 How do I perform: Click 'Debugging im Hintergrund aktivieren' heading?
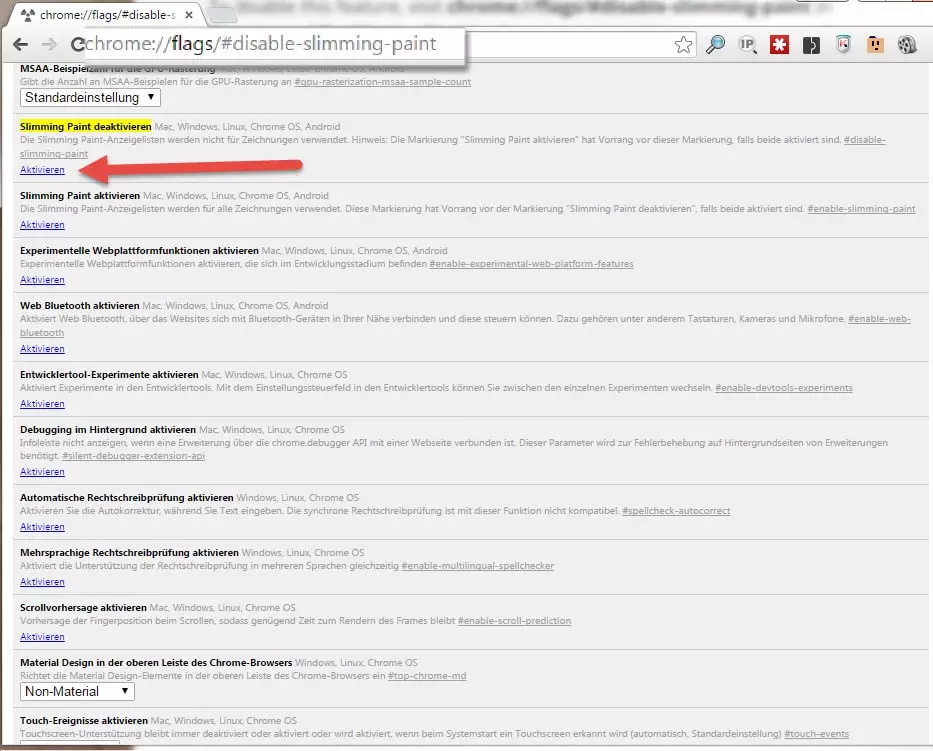coord(108,430)
